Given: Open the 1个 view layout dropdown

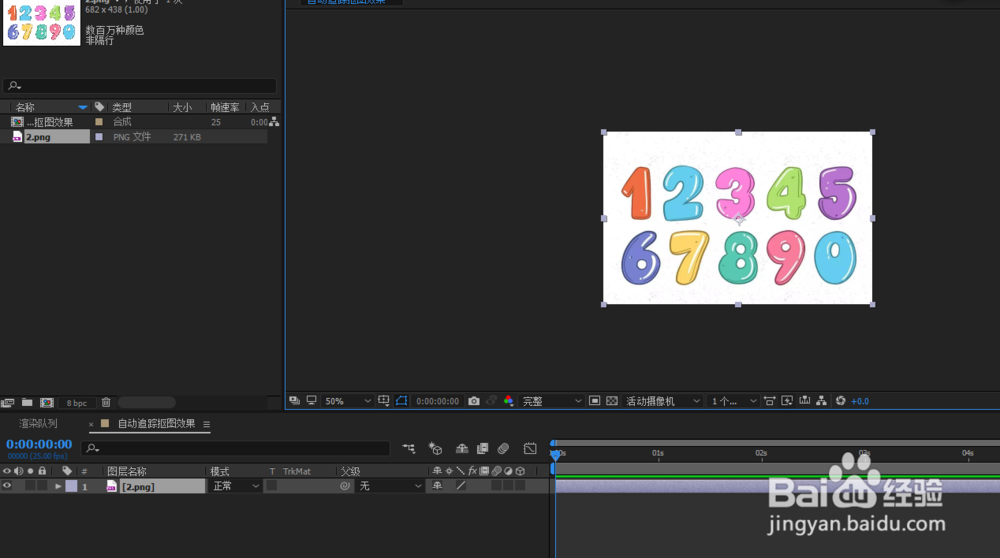Looking at the screenshot, I should pyautogui.click(x=734, y=401).
